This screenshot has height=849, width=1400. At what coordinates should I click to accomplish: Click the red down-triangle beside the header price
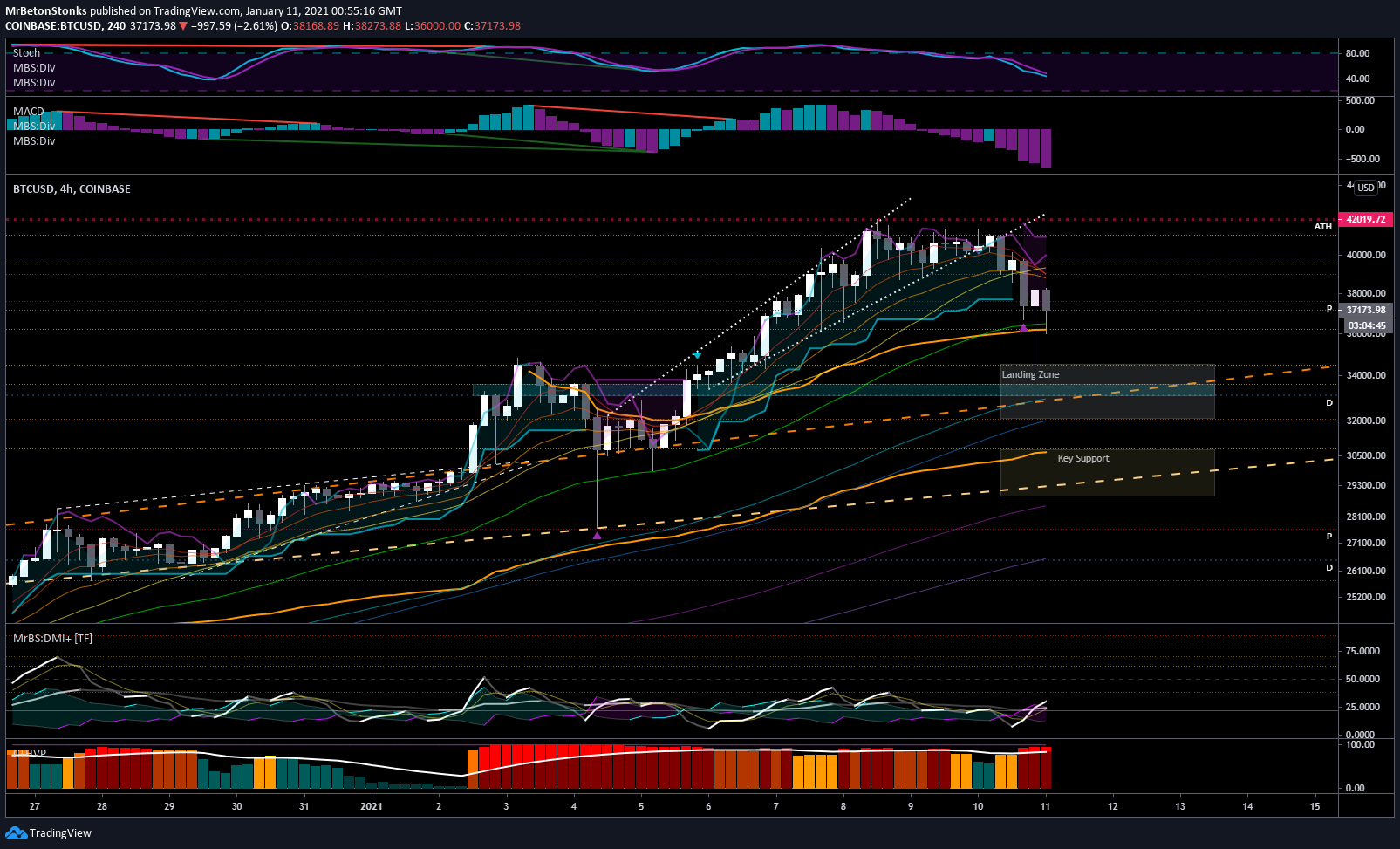point(183,26)
